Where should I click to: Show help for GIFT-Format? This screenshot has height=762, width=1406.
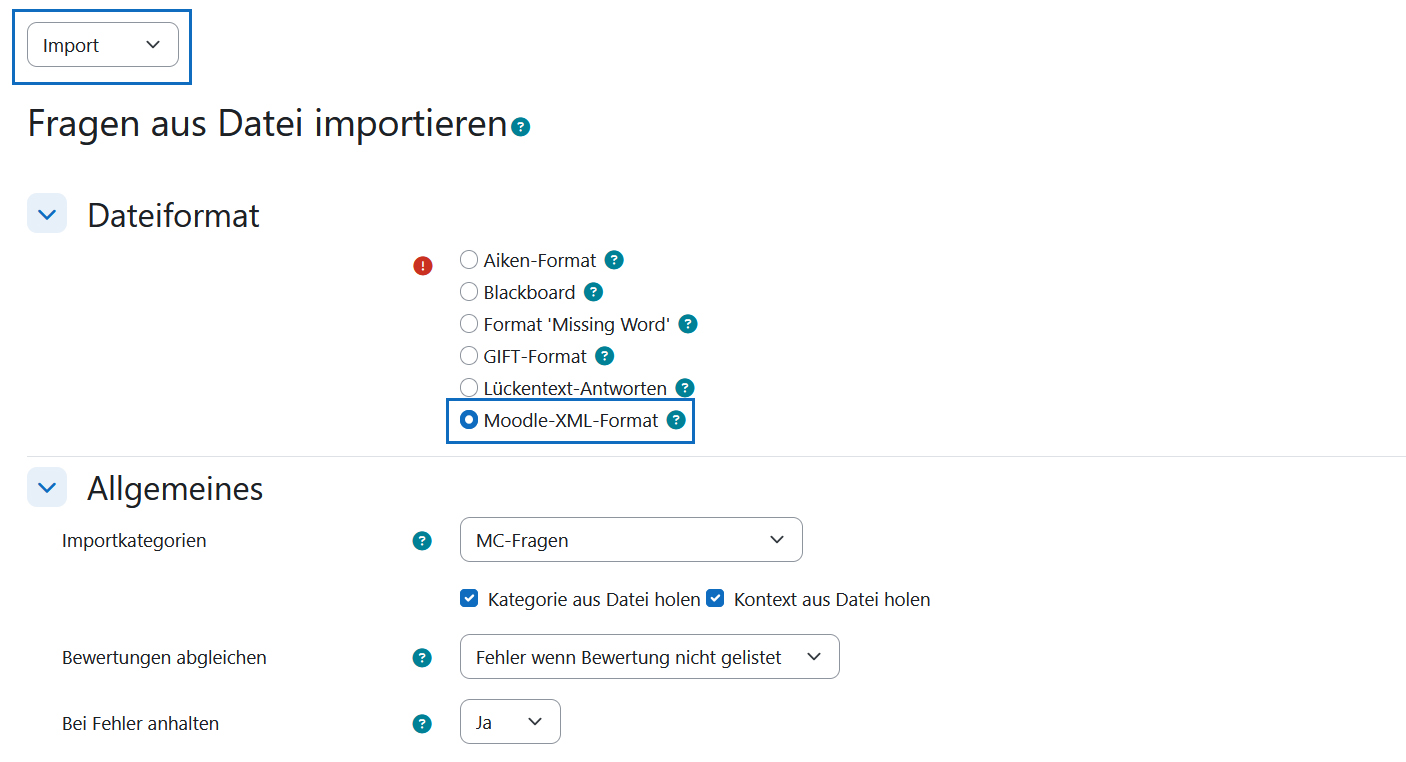pos(605,356)
